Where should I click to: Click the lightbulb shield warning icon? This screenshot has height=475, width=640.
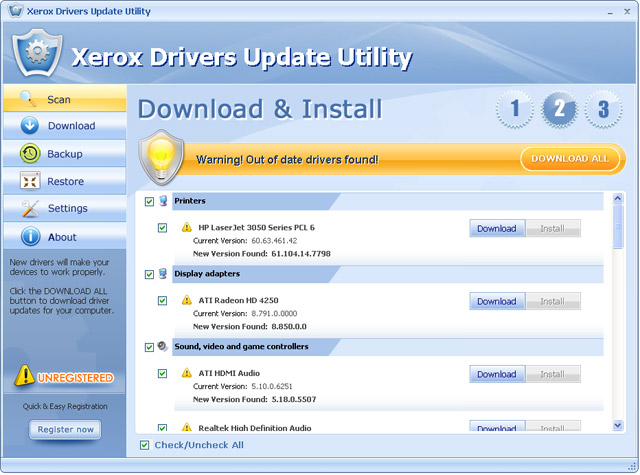click(161, 157)
